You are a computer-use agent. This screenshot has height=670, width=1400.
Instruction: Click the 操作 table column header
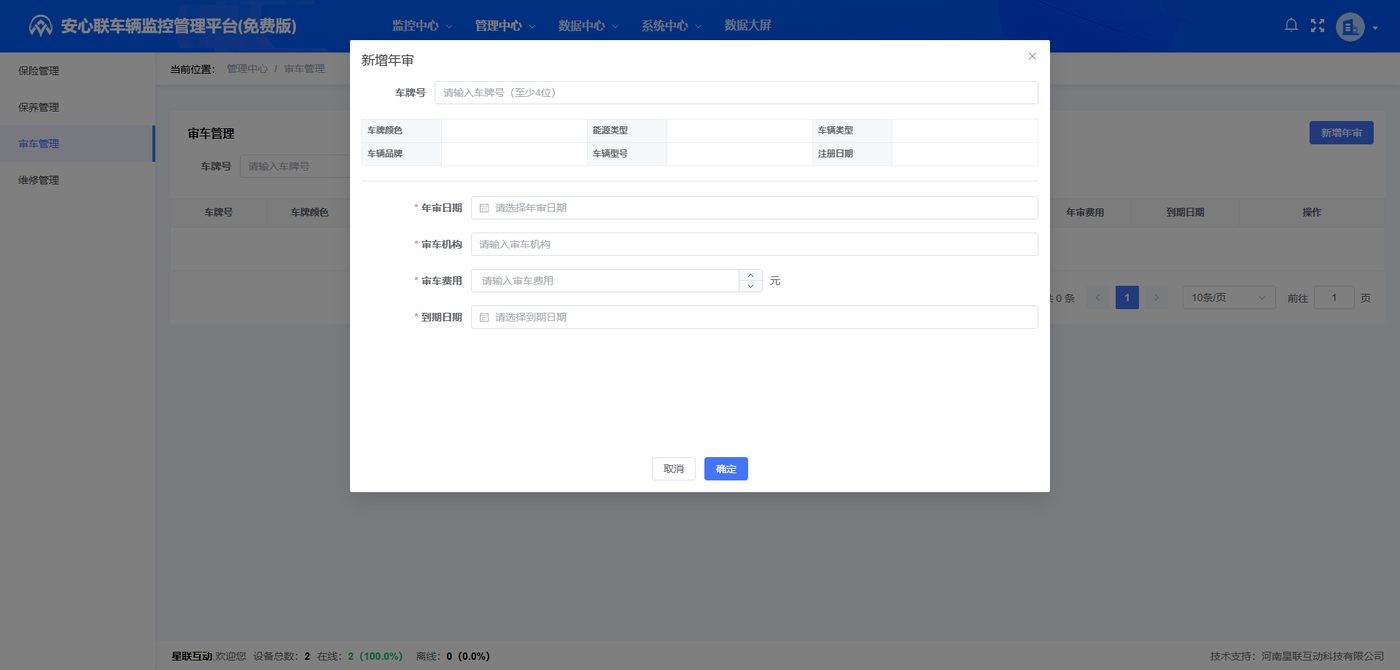[x=1311, y=212]
